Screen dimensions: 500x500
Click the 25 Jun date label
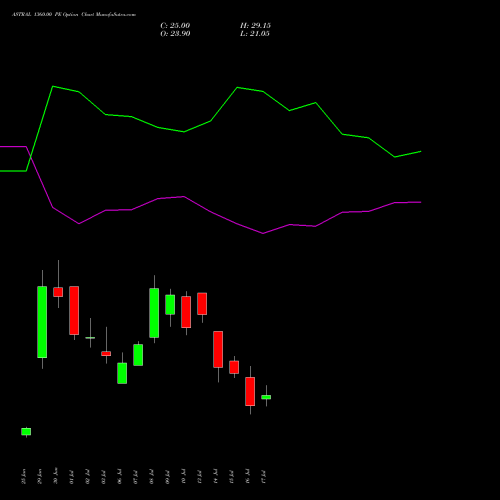23,476
